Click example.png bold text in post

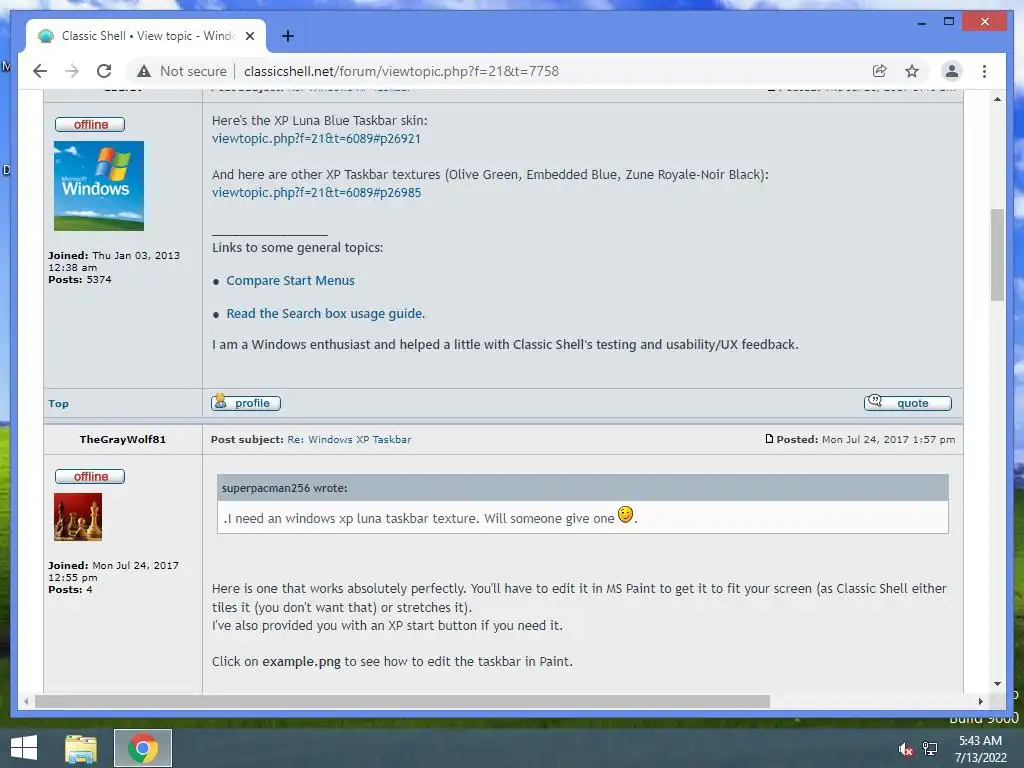point(301,662)
